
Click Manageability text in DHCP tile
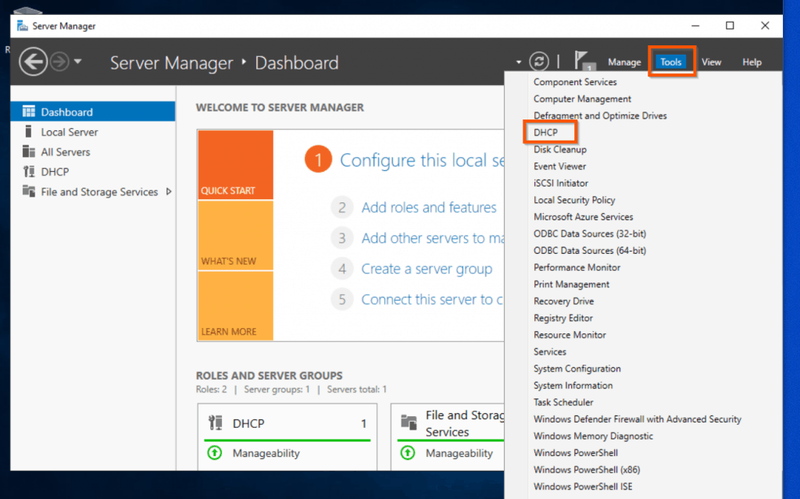pos(266,453)
